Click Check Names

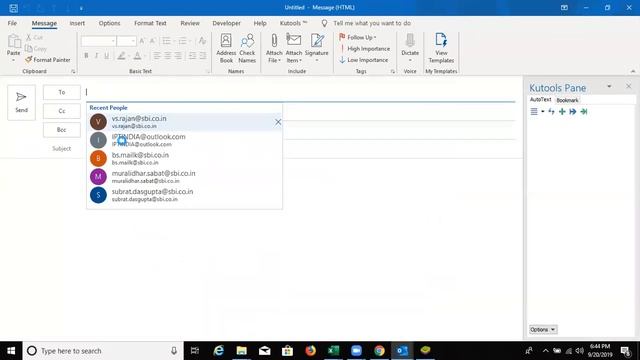click(247, 49)
